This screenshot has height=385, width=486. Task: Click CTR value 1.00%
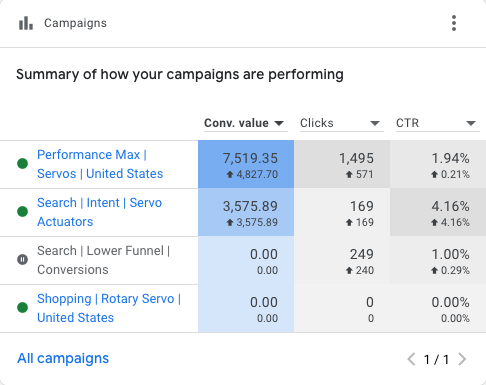451,254
